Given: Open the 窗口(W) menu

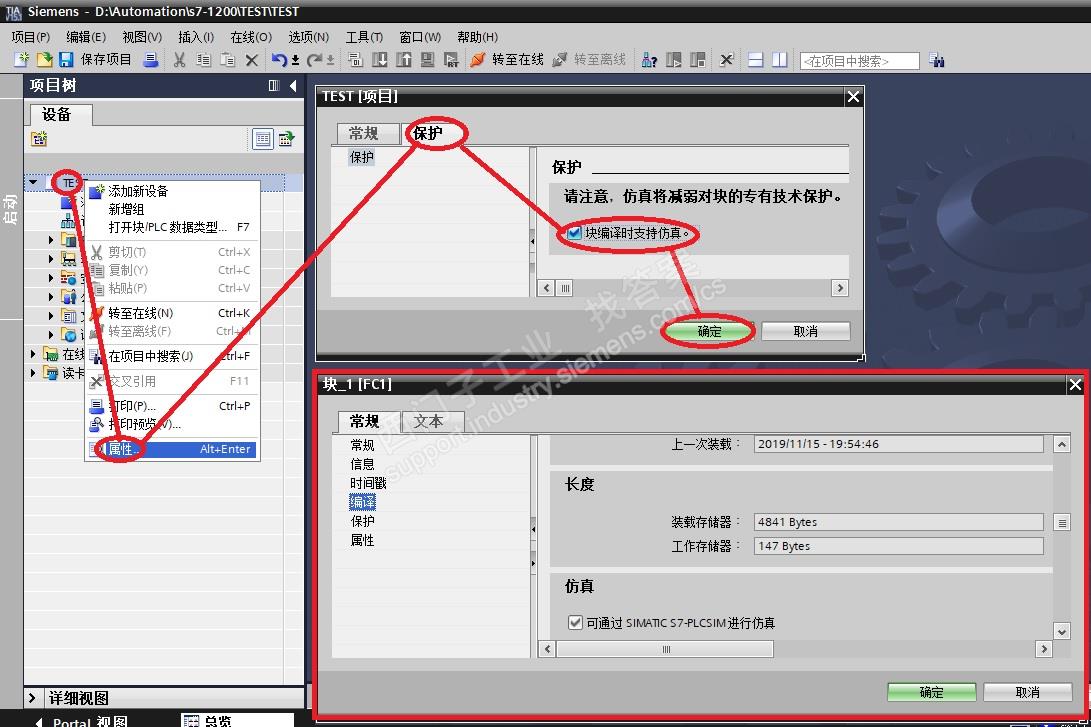Looking at the screenshot, I should point(420,37).
